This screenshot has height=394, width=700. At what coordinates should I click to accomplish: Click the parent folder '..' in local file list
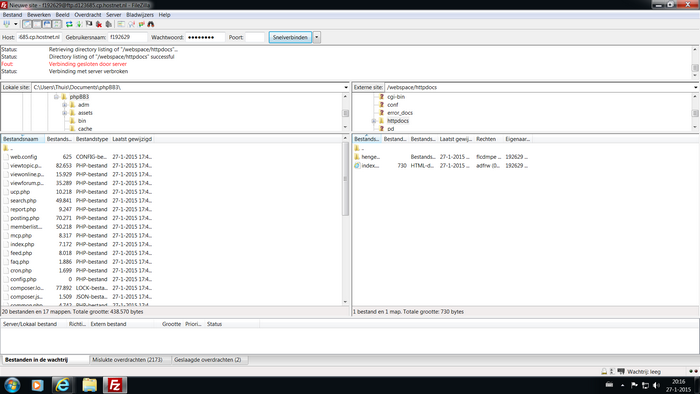8,148
